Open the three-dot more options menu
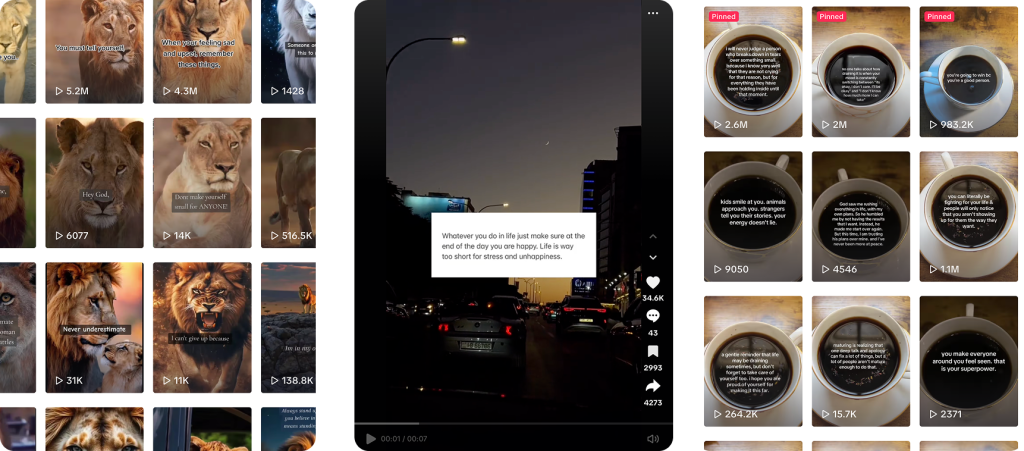The image size is (1024, 451). tap(653, 13)
